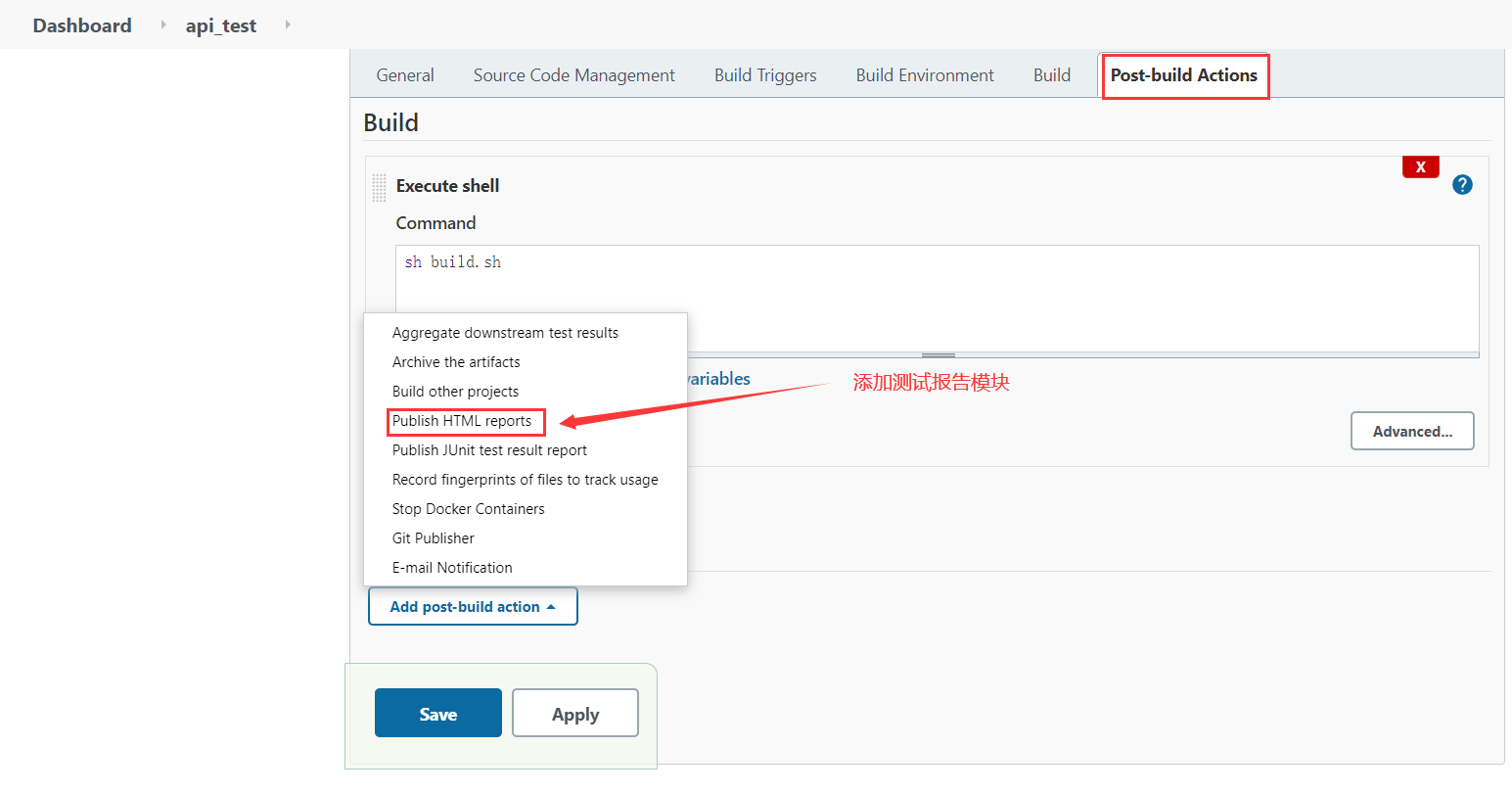The height and width of the screenshot is (794, 1512).
Task: Open the Add post-build action dropdown
Action: point(473,607)
